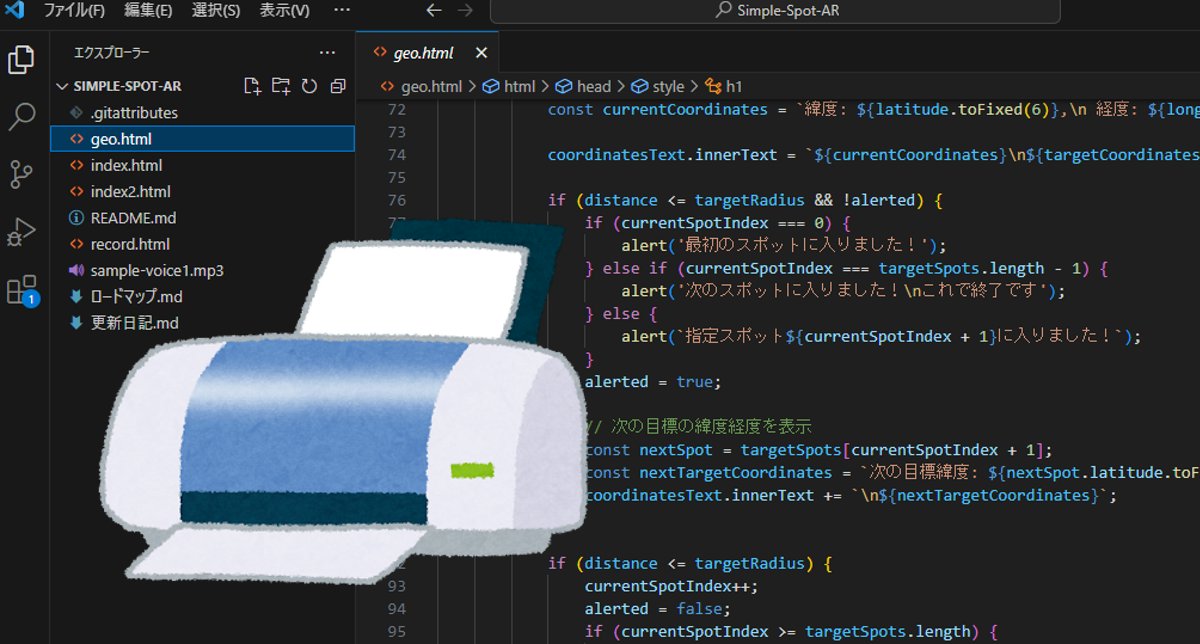Open the Run and Debug view

[x=21, y=232]
